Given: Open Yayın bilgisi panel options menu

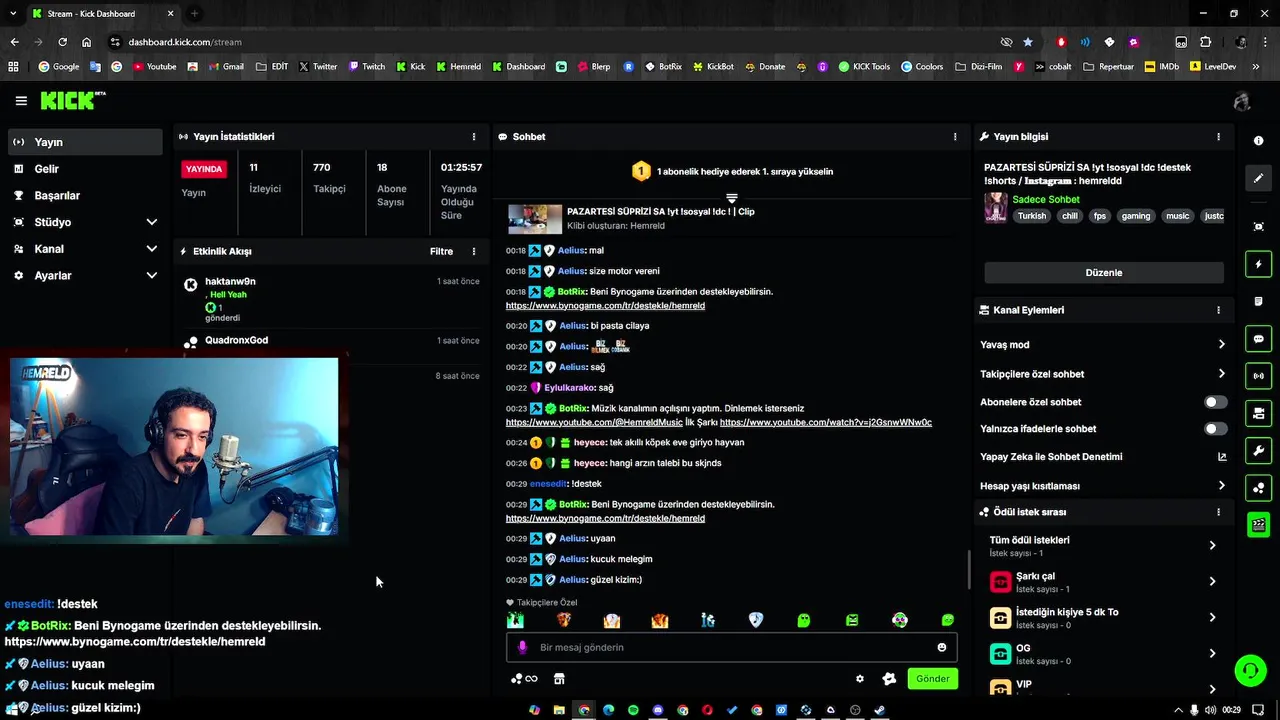Looking at the screenshot, I should point(1218,136).
